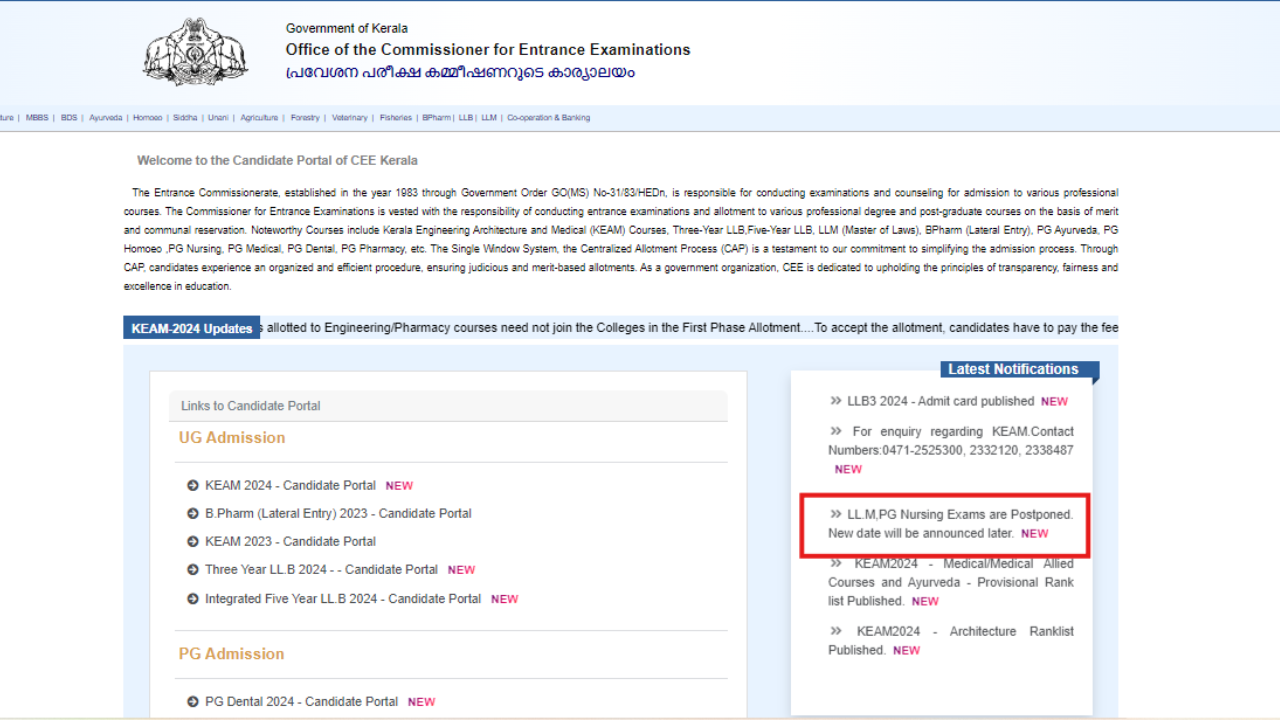Click the chevron icon before LLB3 2024 notification
The image size is (1280, 720).
click(836, 401)
